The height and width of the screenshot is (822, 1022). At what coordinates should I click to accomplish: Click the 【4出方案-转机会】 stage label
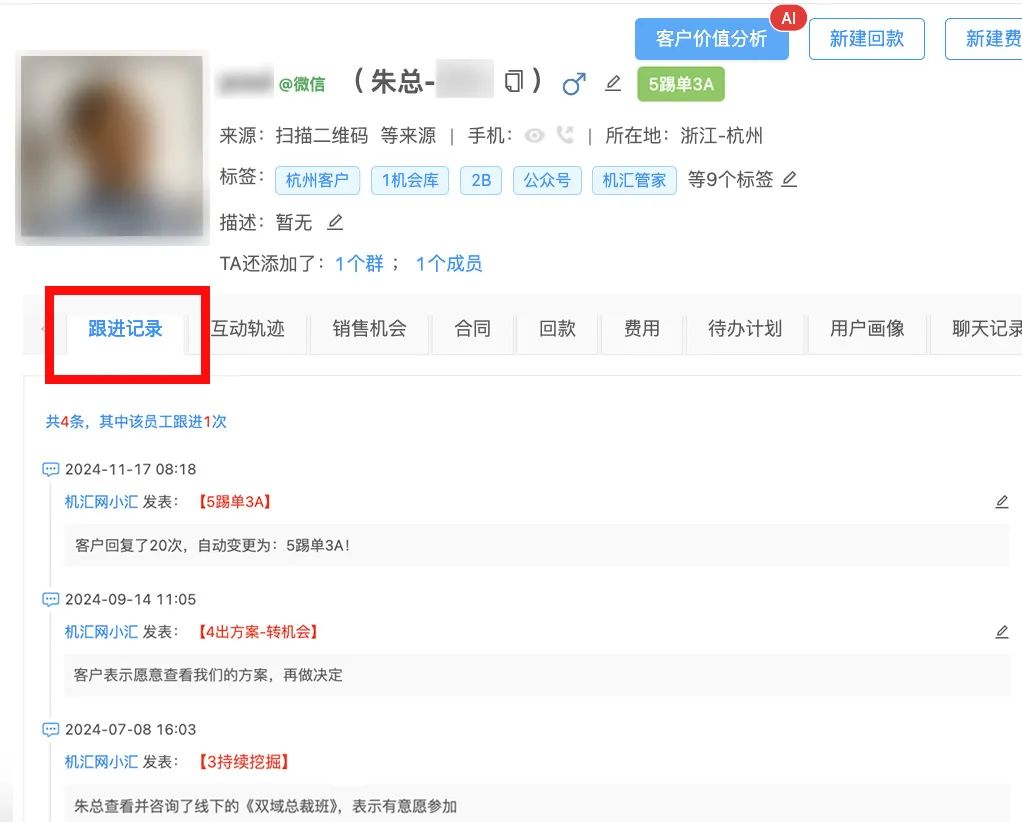point(258,632)
